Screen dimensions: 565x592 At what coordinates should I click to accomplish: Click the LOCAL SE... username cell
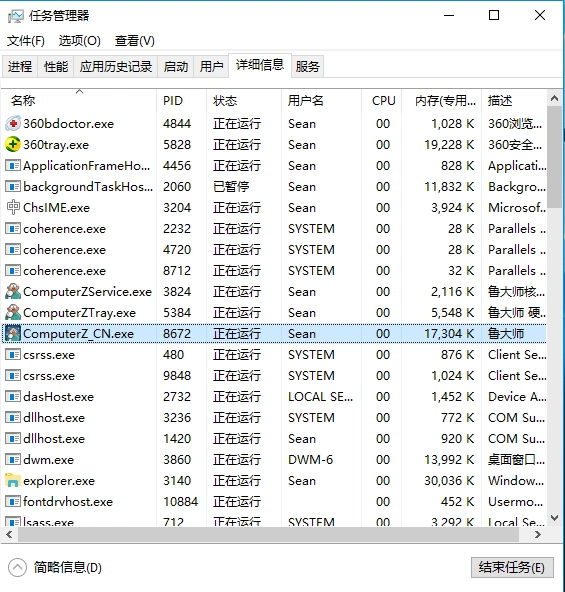(x=320, y=397)
